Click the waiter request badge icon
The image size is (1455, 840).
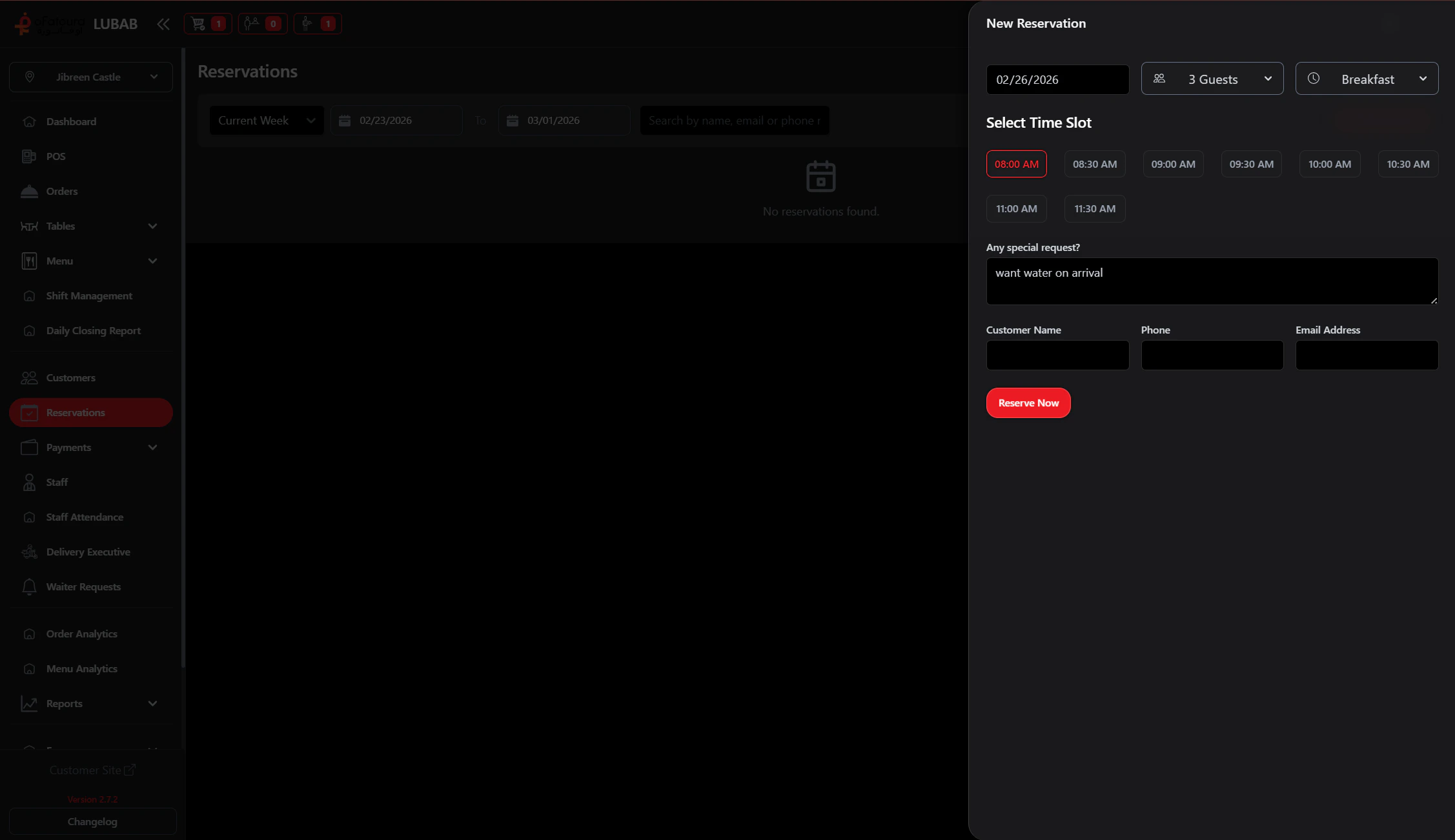(x=307, y=24)
